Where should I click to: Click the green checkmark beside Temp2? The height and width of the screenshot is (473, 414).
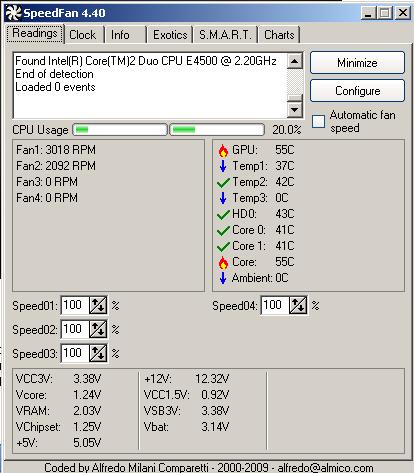coord(223,182)
